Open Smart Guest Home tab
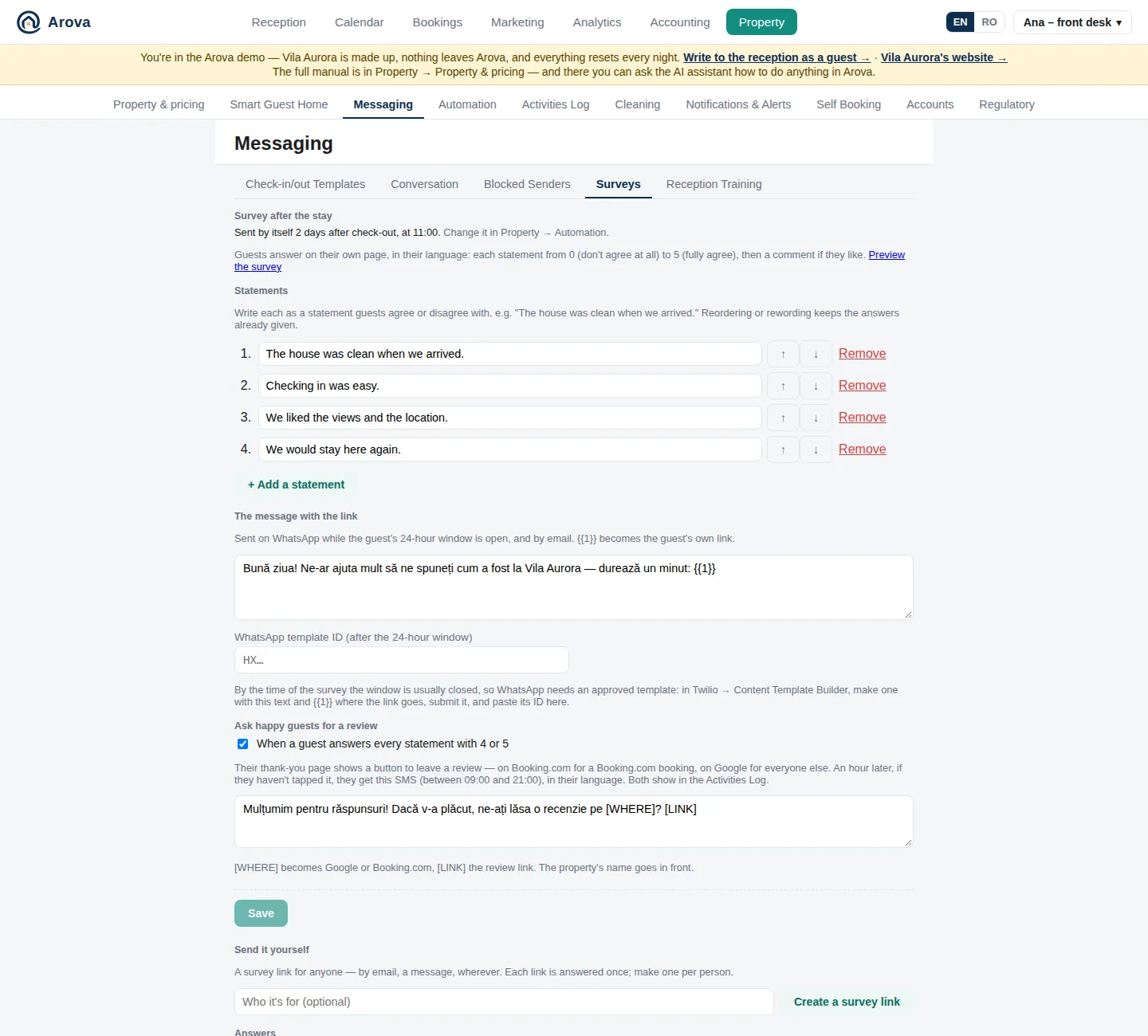The image size is (1148, 1036). click(279, 104)
